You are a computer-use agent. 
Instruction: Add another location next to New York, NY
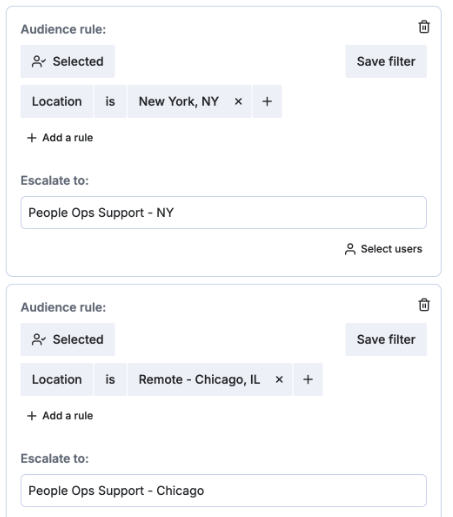coord(267,101)
